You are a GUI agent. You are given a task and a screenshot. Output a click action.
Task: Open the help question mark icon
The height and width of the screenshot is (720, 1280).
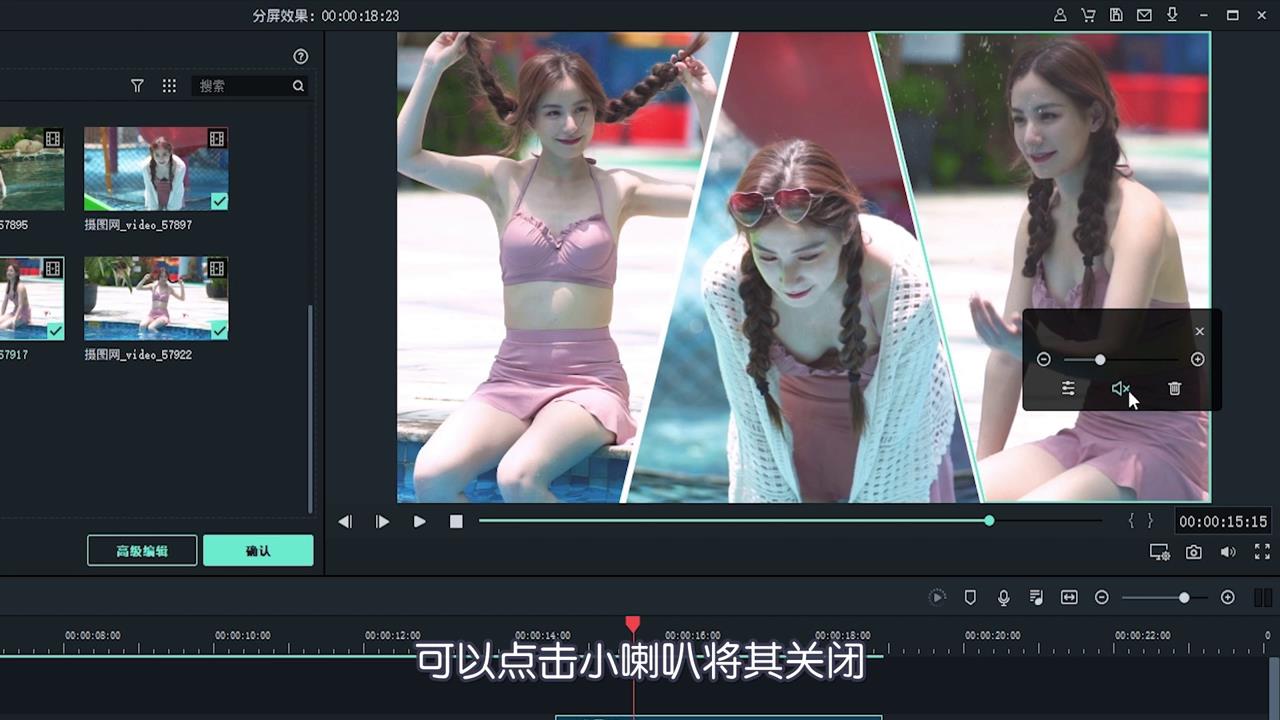click(301, 57)
